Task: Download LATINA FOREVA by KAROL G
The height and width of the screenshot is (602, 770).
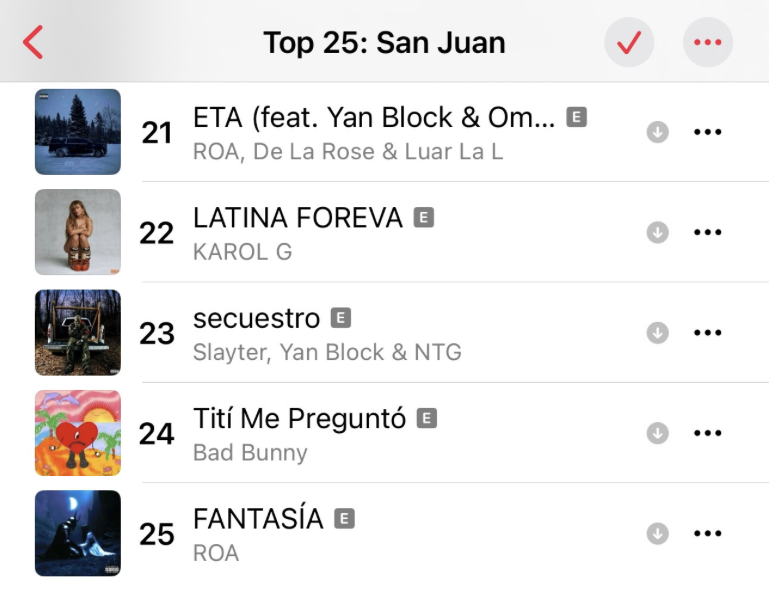Action: tap(658, 232)
